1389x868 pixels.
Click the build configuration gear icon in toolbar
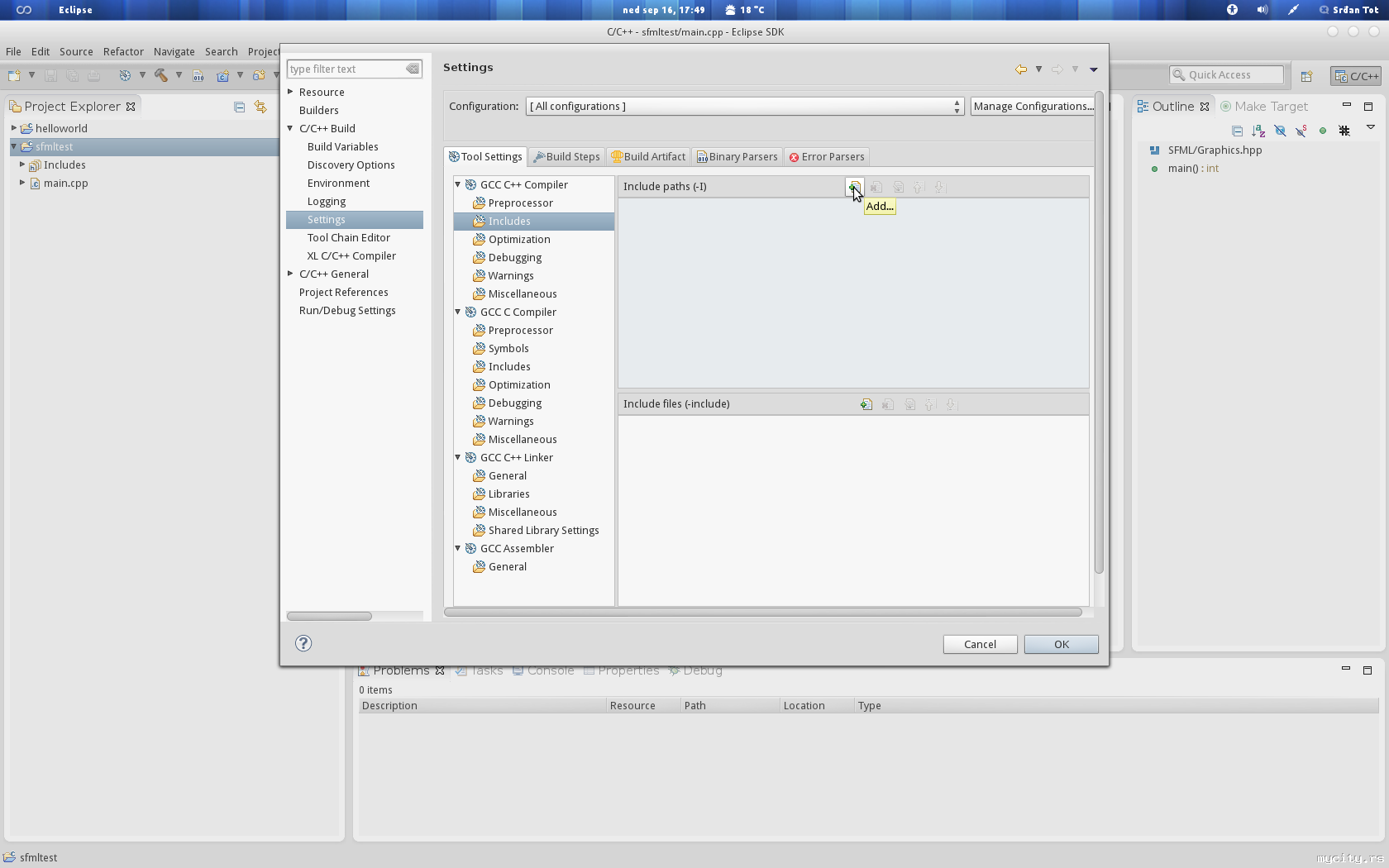pos(125,75)
